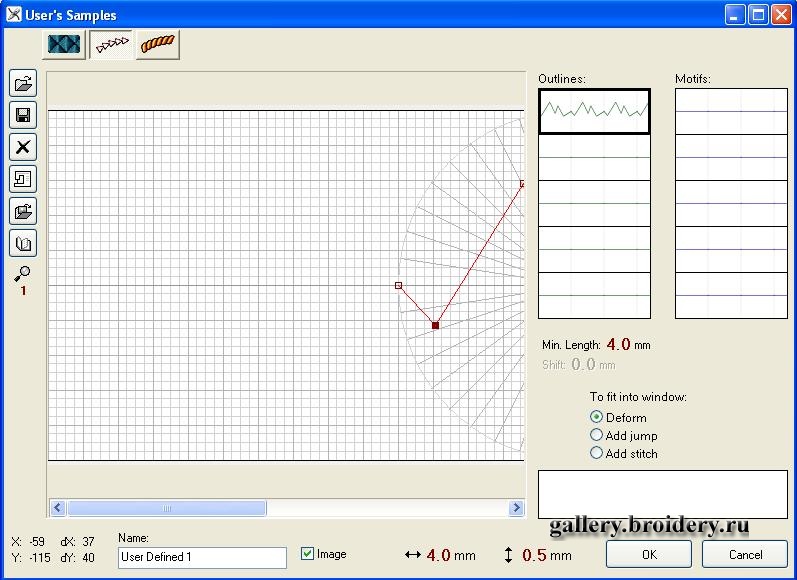
Task: Choose the Add stitch radio option
Action: tap(597, 453)
